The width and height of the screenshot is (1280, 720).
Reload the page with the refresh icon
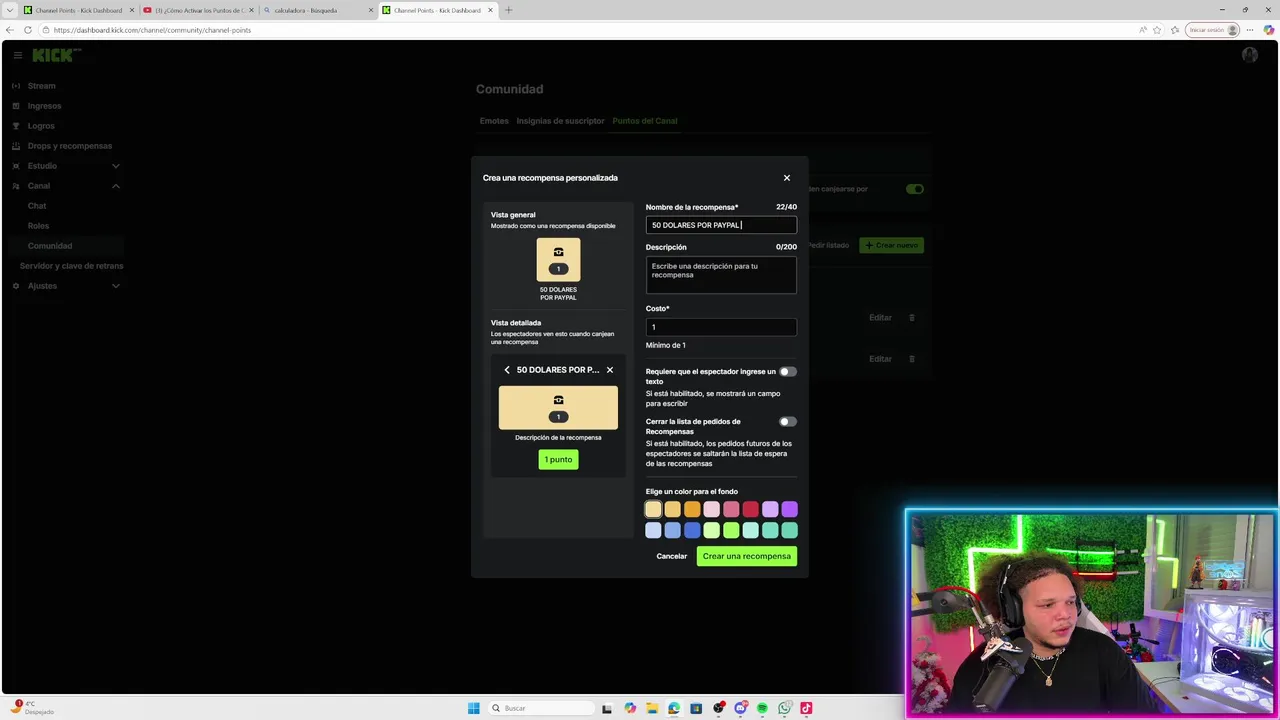(x=27, y=30)
